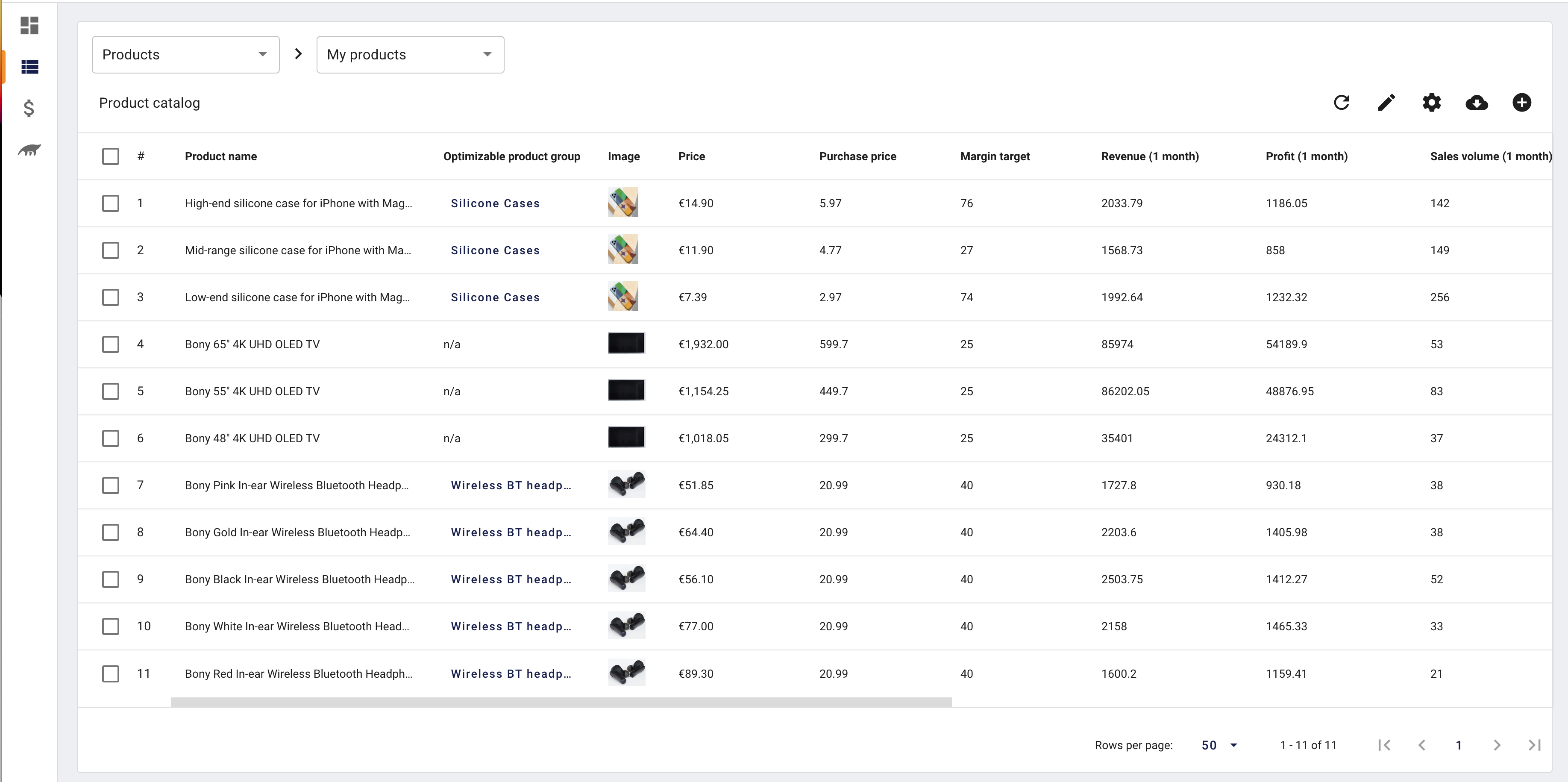Click the horizontal table scrollbar
This screenshot has height=782, width=1568.
click(x=561, y=702)
